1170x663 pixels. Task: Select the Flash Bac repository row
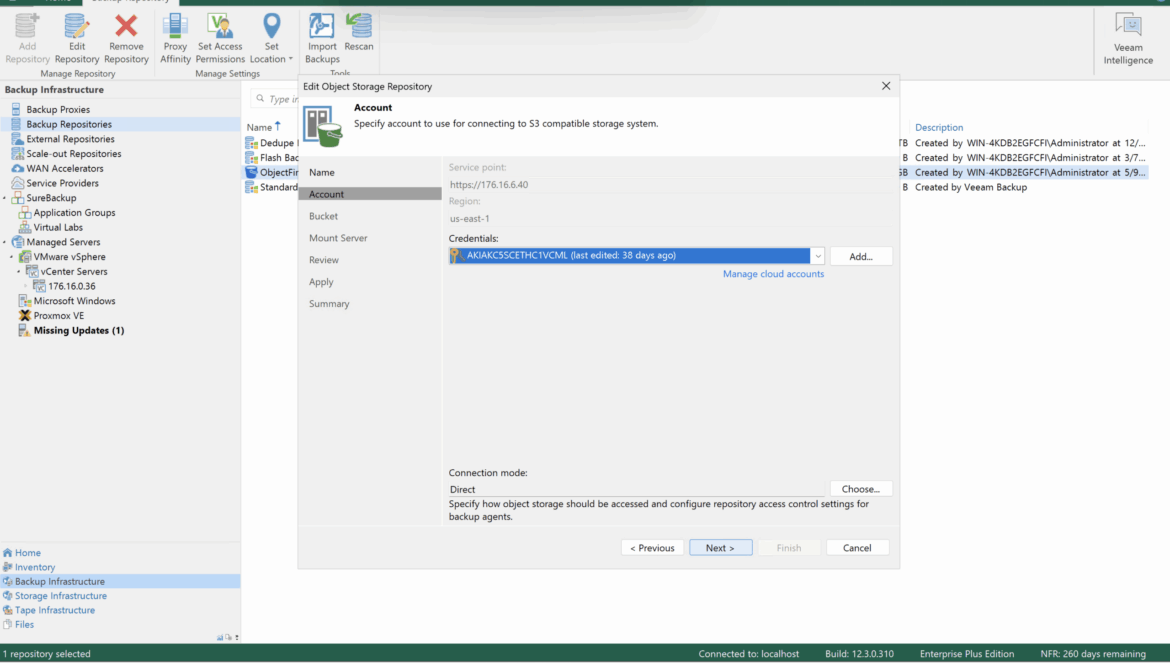tap(272, 158)
